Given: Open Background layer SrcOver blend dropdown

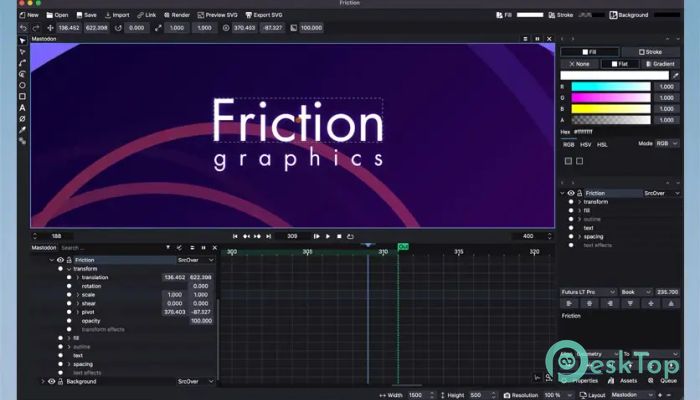Looking at the screenshot, I should pos(196,382).
